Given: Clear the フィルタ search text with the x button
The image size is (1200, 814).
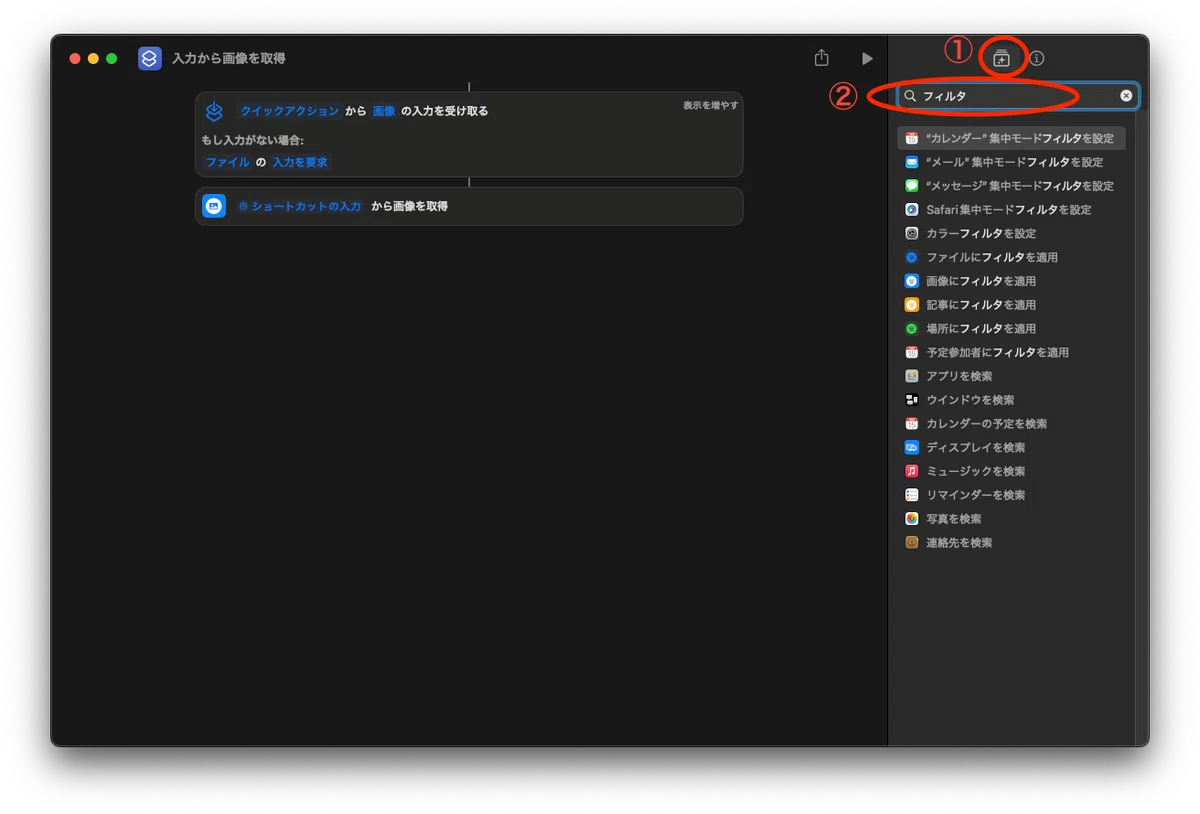Looking at the screenshot, I should point(1126,96).
